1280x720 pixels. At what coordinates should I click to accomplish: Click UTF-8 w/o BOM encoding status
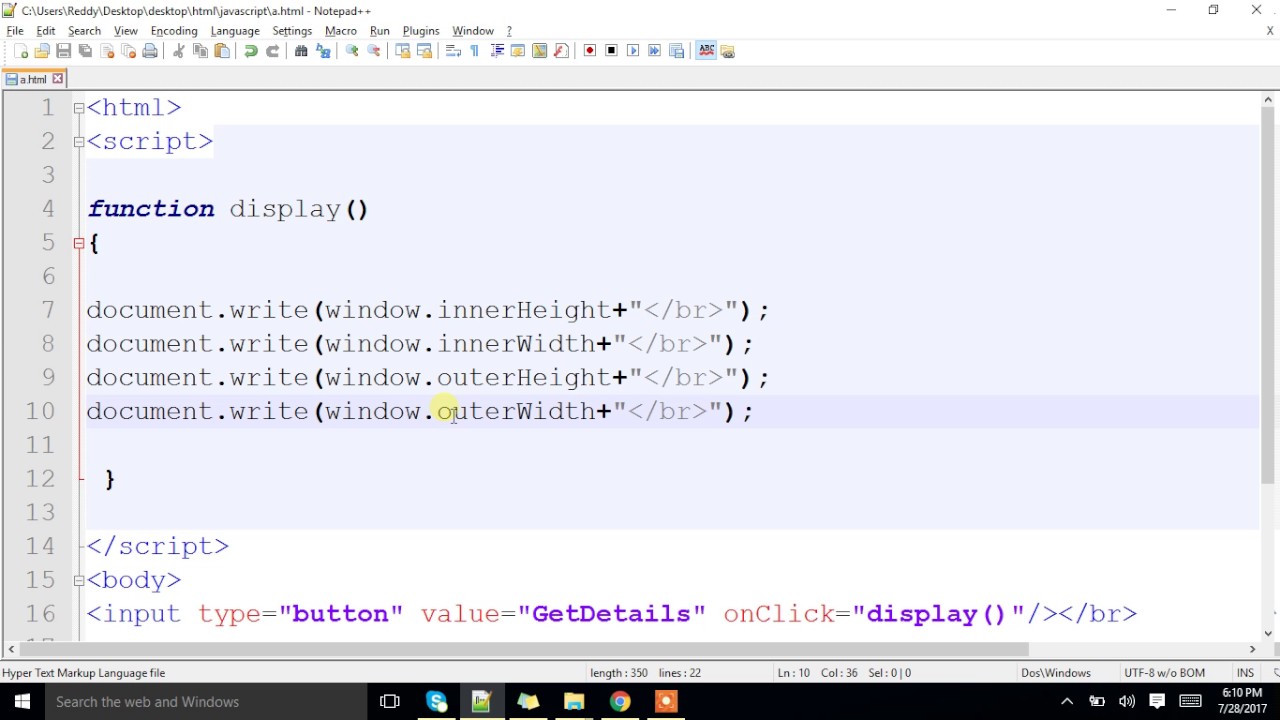tap(1164, 673)
